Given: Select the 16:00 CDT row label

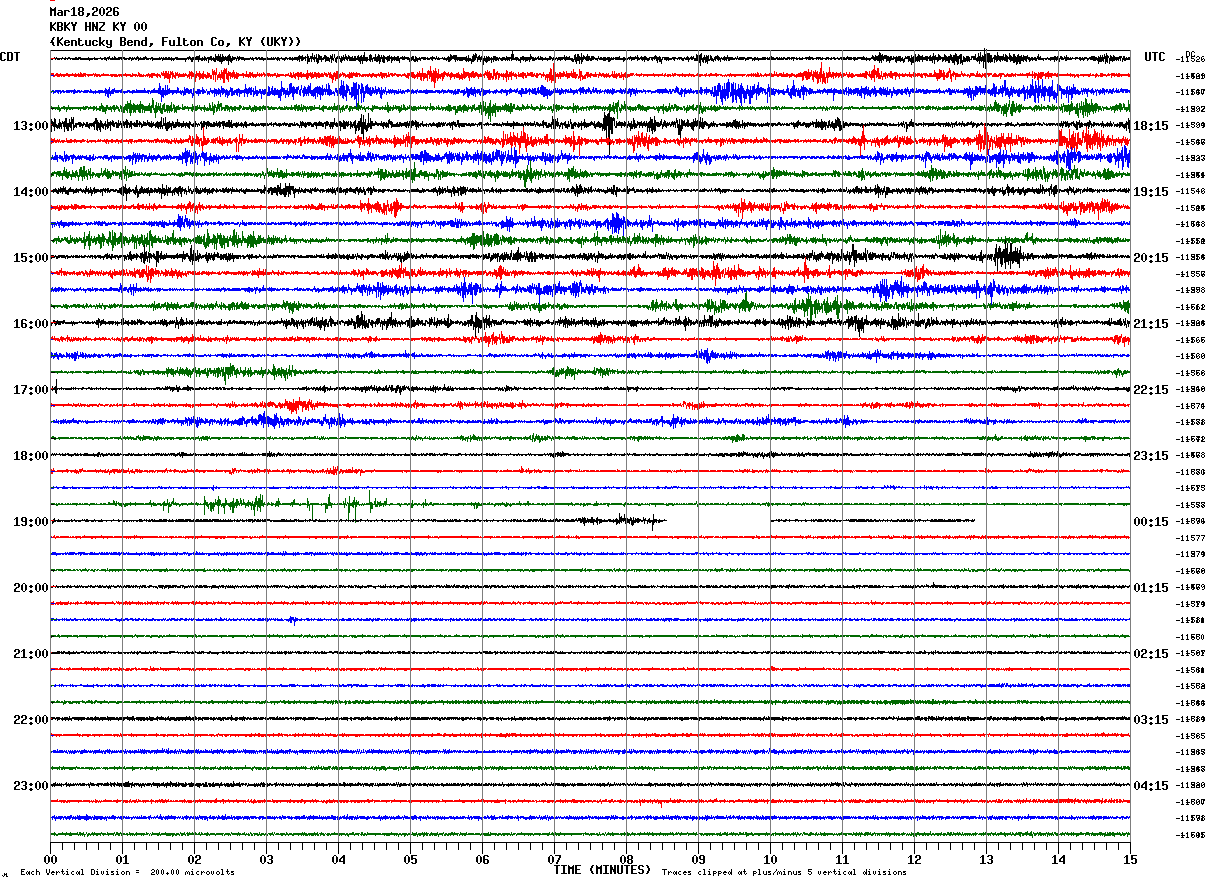Looking at the screenshot, I should tap(31, 323).
